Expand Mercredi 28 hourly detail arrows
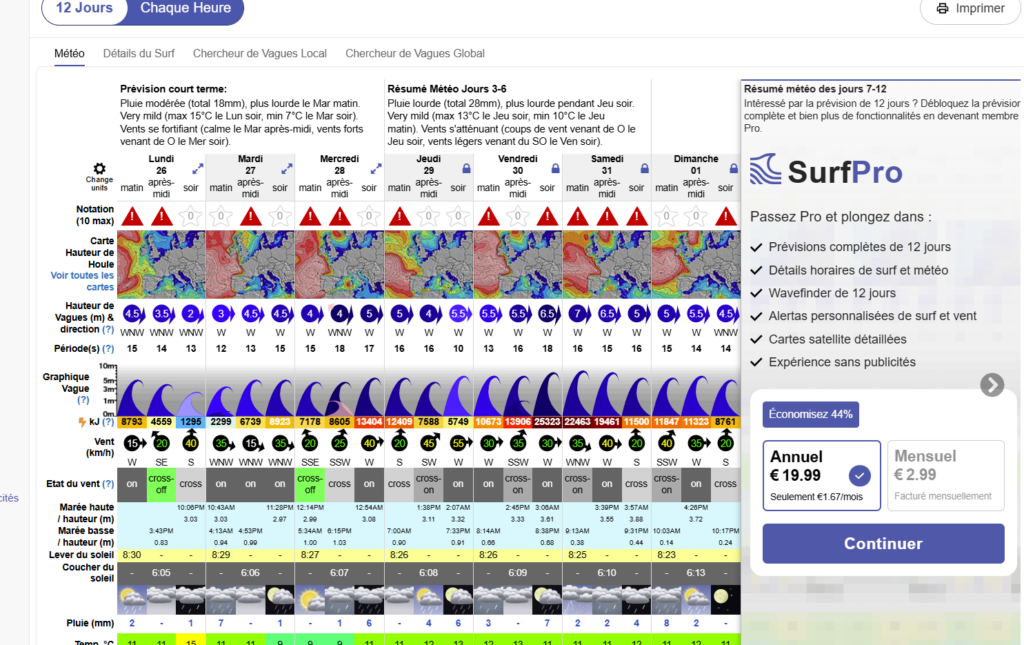 click(377, 170)
